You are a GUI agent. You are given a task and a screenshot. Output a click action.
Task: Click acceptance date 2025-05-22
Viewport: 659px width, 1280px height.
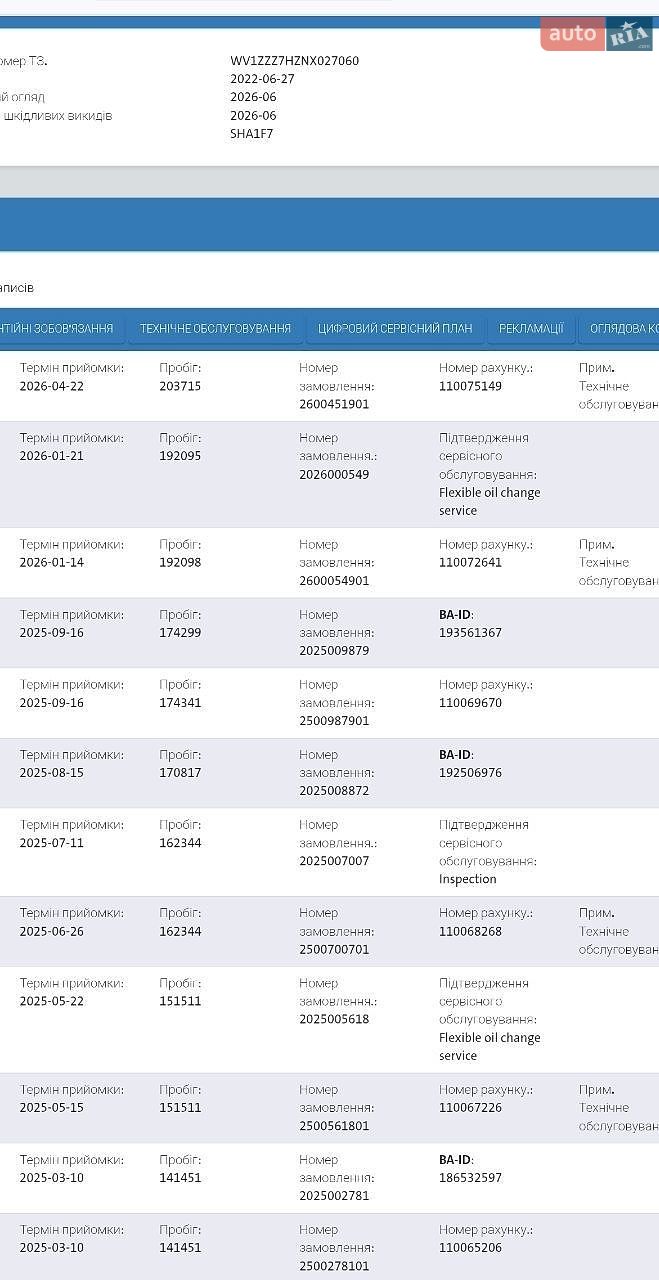[52, 1002]
